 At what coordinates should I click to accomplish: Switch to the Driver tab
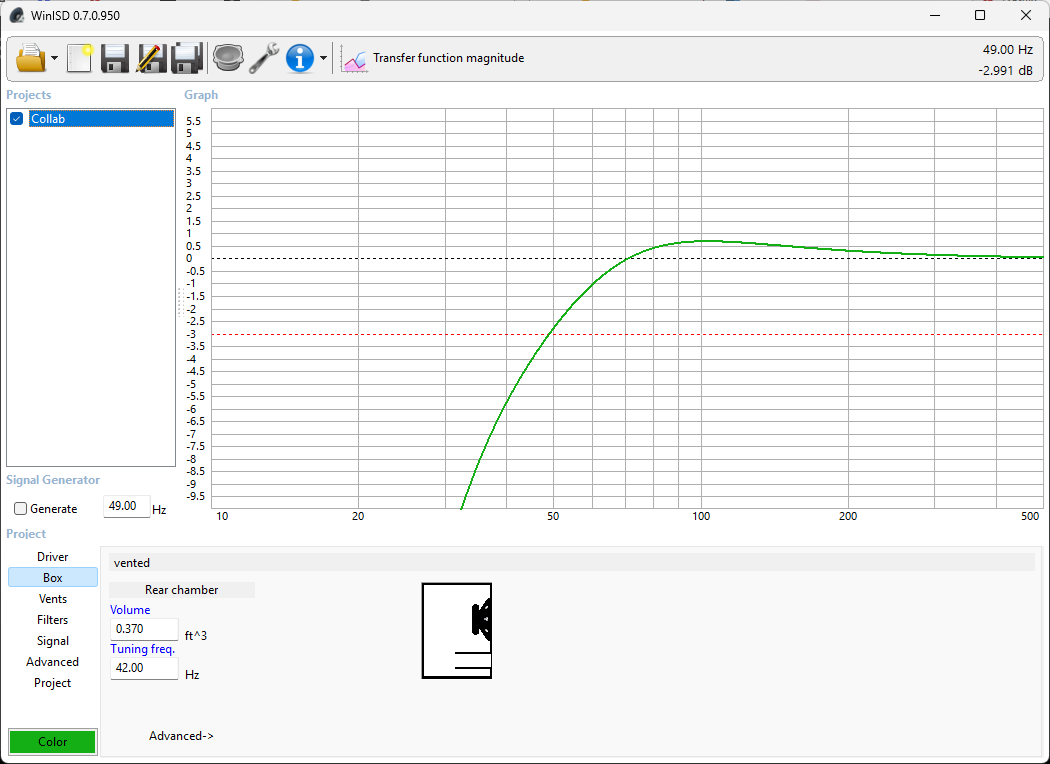click(53, 557)
